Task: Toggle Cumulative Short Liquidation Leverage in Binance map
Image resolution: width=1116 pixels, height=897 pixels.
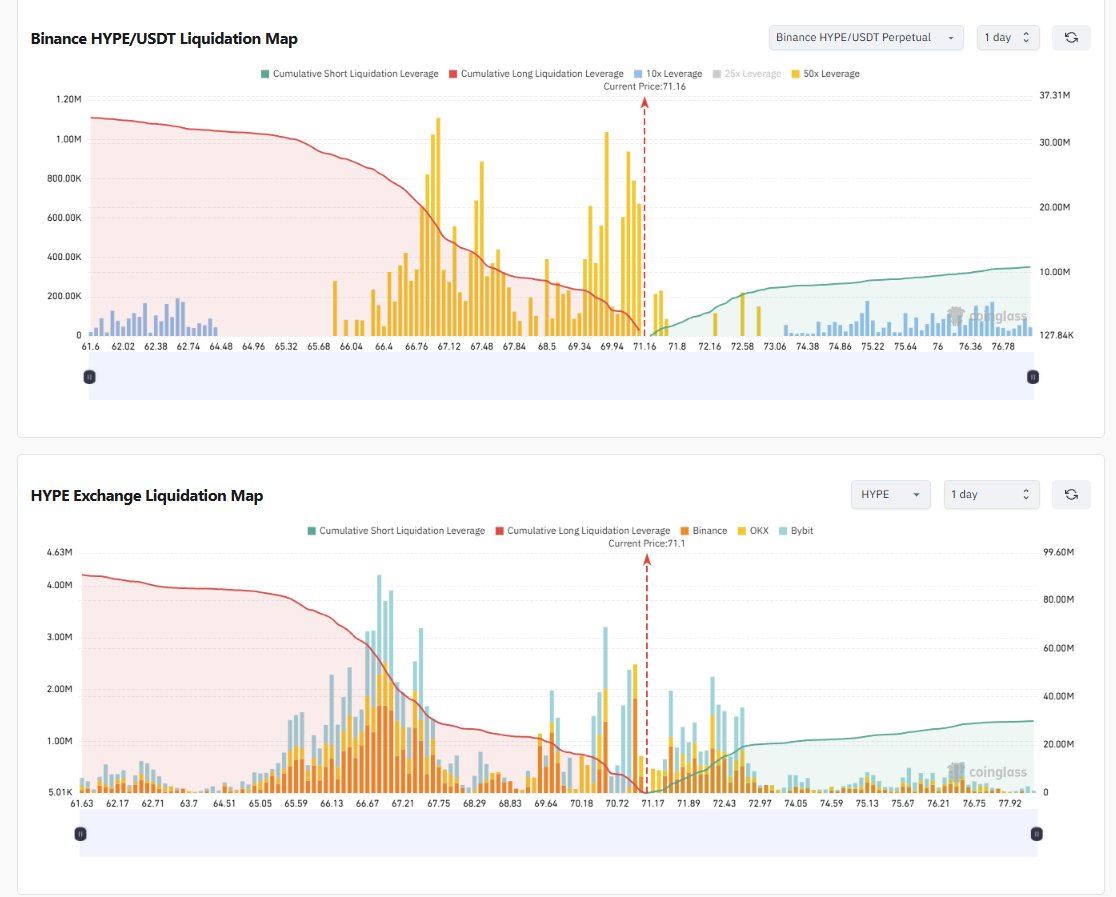Action: pyautogui.click(x=349, y=74)
